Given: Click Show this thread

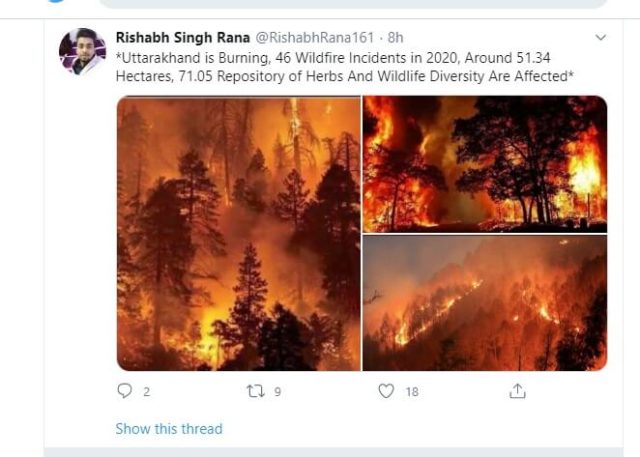Looking at the screenshot, I should [x=168, y=429].
